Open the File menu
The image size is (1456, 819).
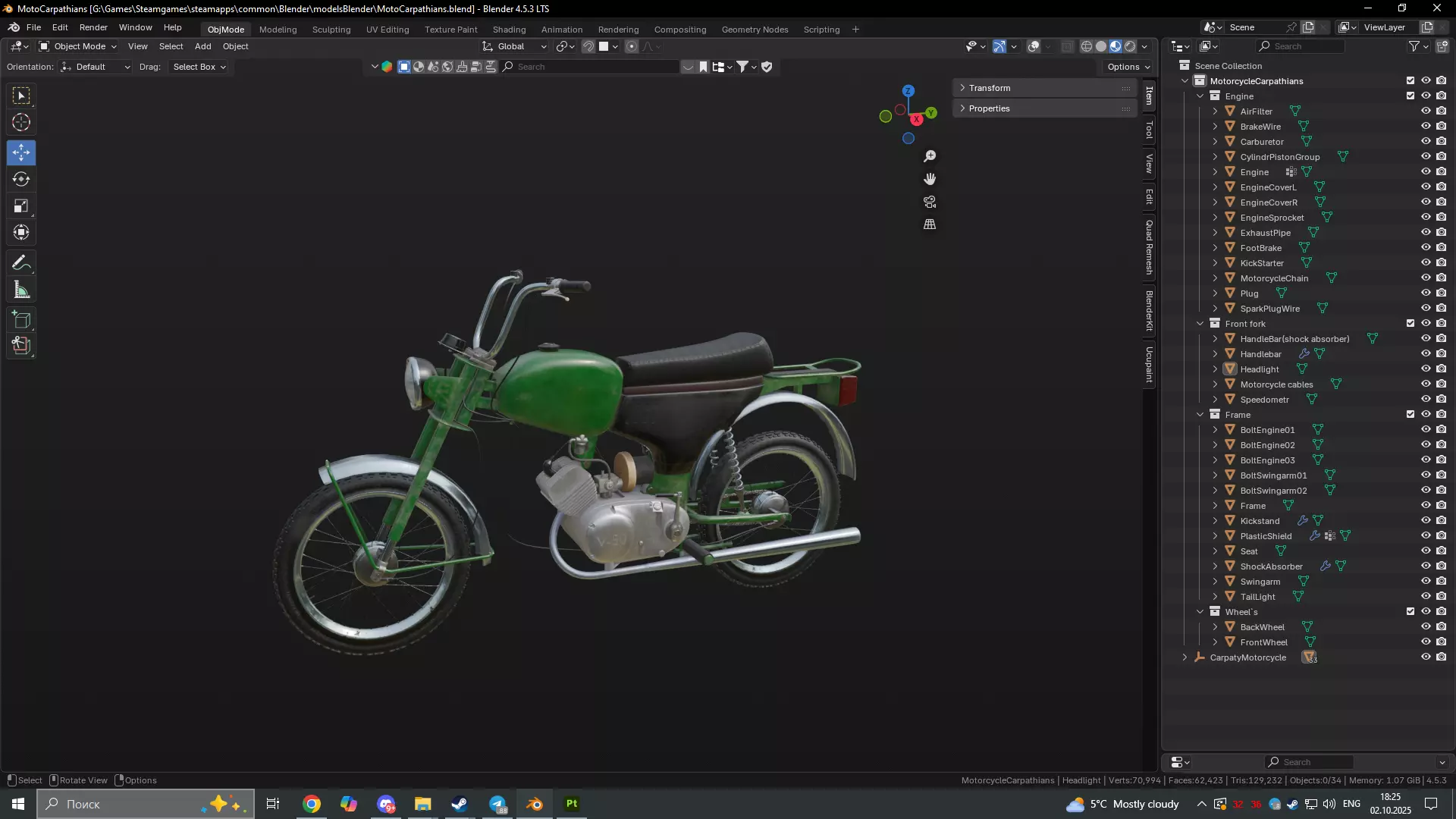click(x=33, y=27)
